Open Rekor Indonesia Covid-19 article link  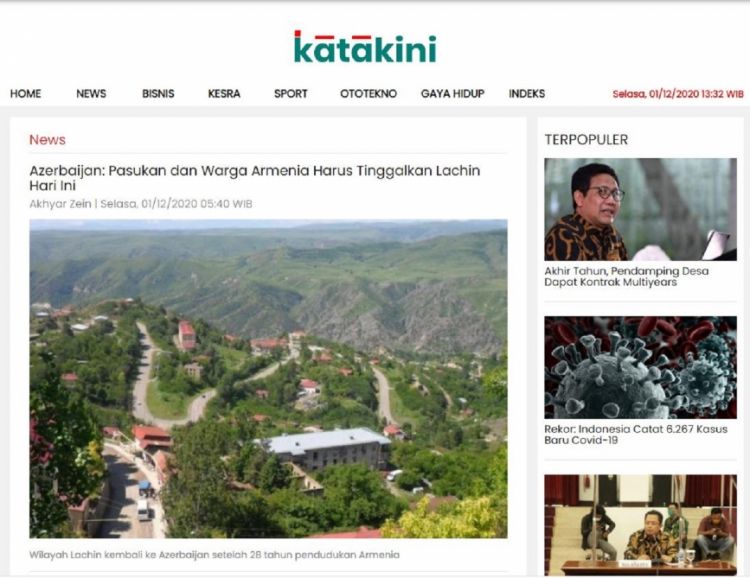click(x=636, y=434)
